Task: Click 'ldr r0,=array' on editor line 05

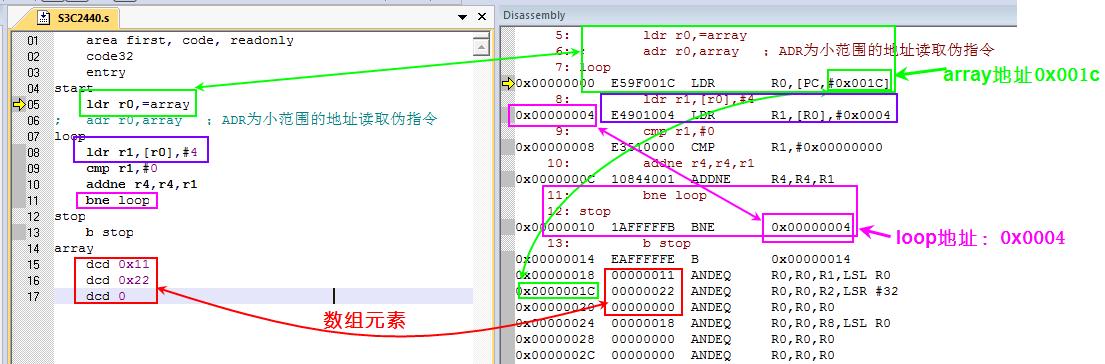Action: [x=137, y=104]
